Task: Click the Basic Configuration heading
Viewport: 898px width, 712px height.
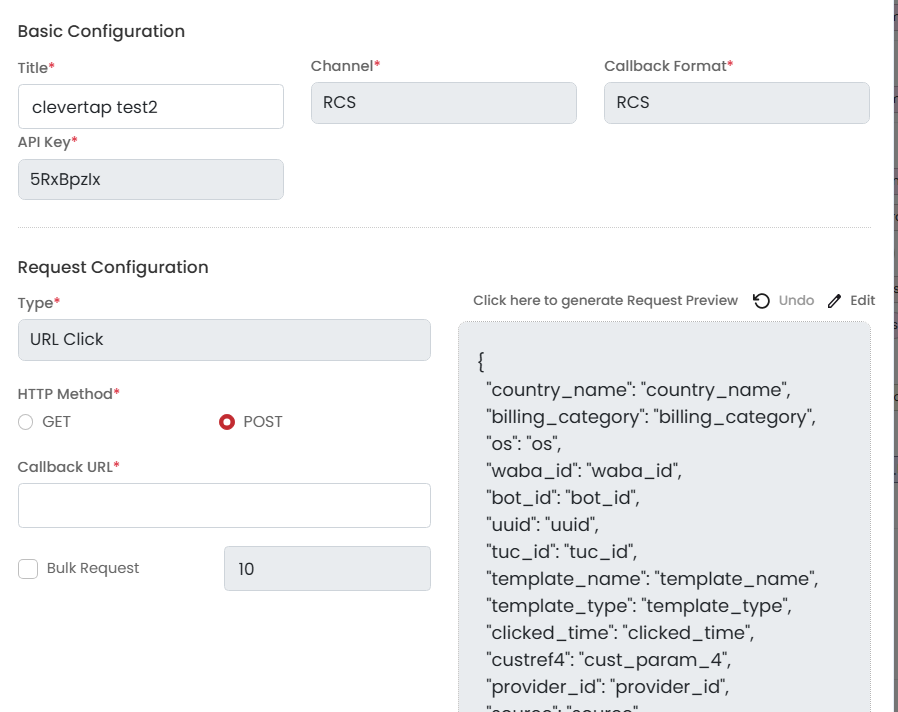Action: [101, 31]
